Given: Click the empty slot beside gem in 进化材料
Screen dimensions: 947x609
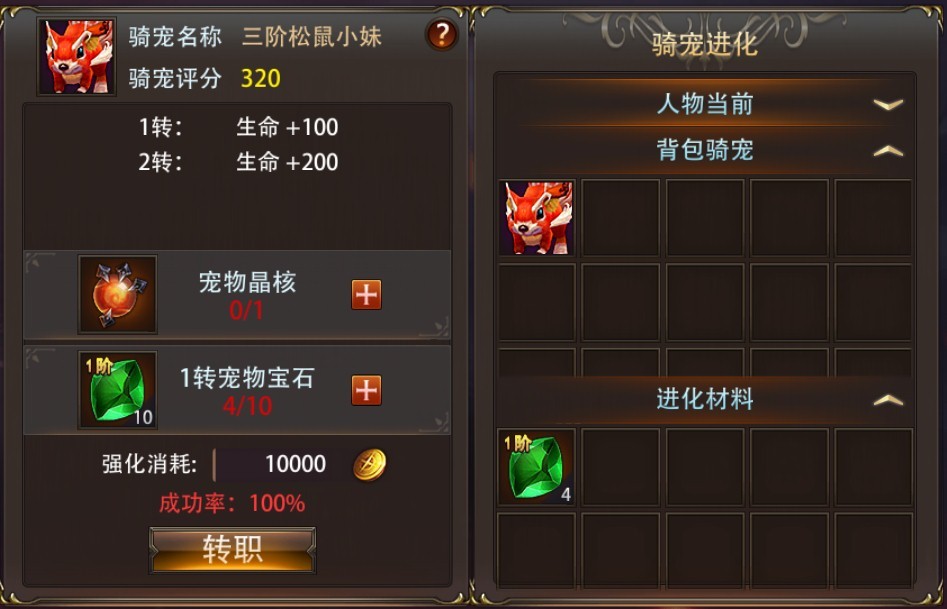Looking at the screenshot, I should click(x=620, y=467).
